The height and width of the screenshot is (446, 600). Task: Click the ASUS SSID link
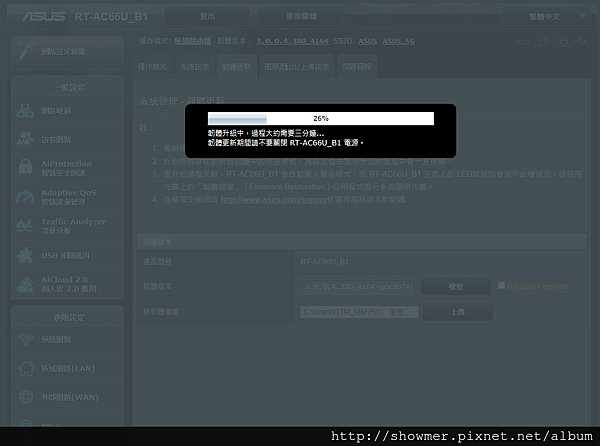367,41
